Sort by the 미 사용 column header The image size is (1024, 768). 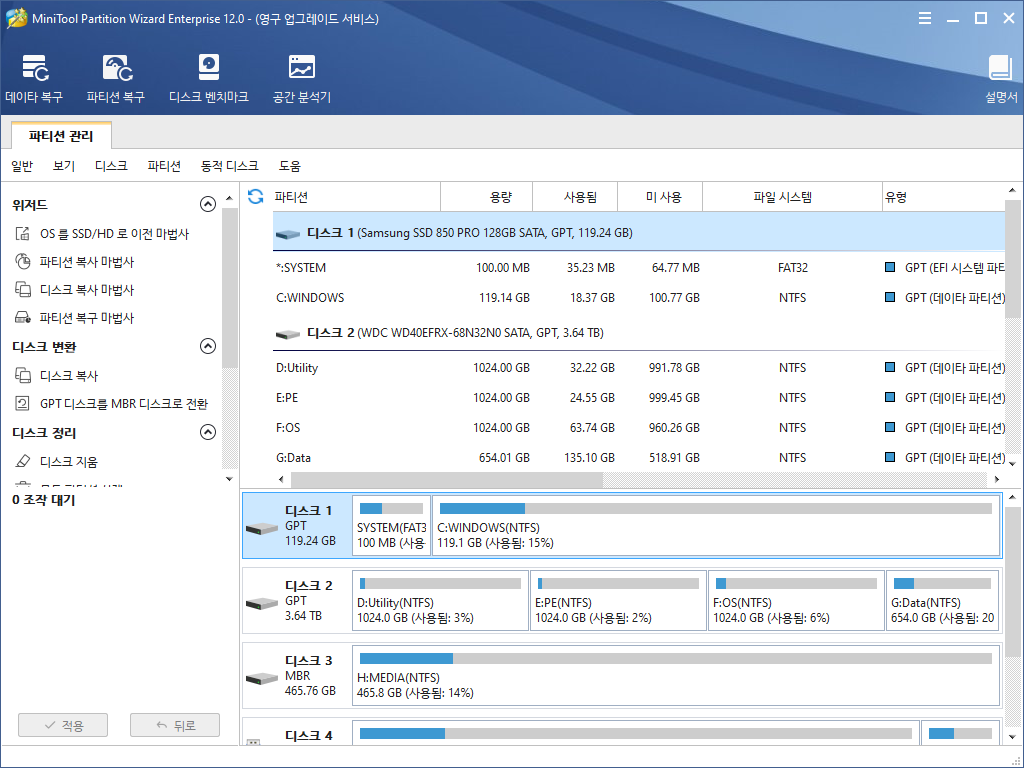(x=660, y=197)
